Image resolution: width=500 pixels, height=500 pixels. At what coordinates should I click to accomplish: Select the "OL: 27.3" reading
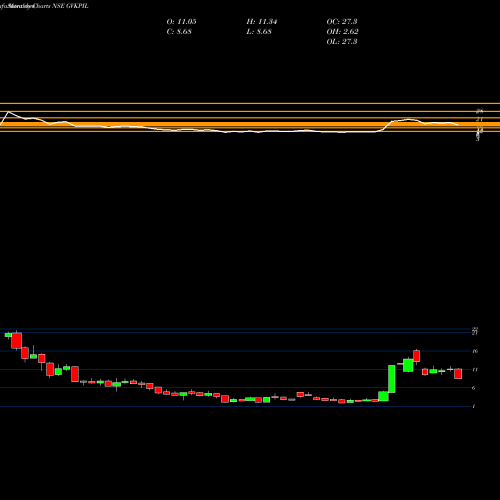342,42
